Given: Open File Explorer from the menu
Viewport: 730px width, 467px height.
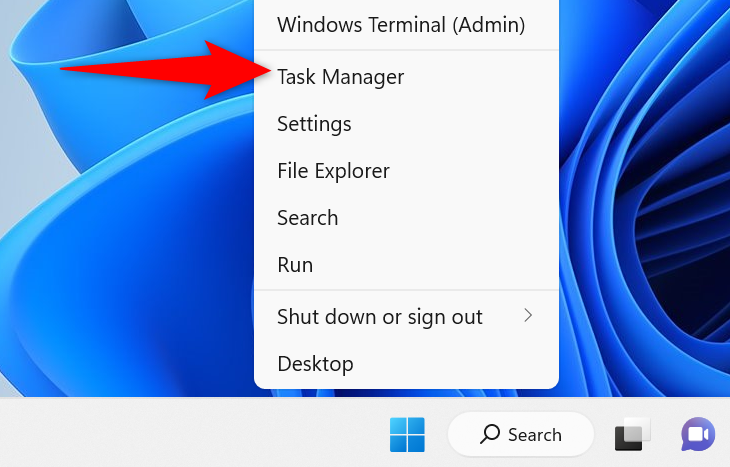Looking at the screenshot, I should point(333,171).
